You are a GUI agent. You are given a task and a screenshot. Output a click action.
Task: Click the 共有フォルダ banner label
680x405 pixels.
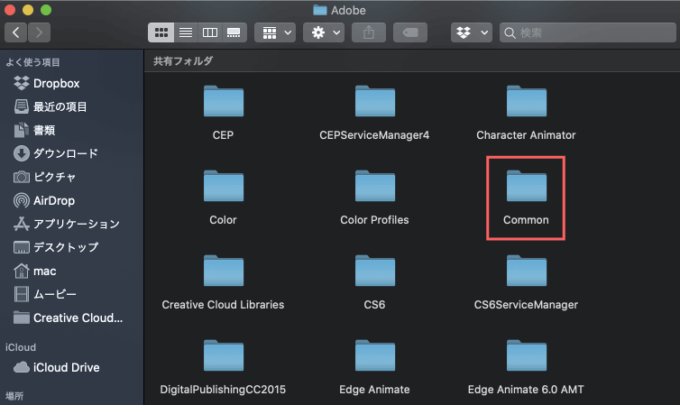(x=183, y=61)
